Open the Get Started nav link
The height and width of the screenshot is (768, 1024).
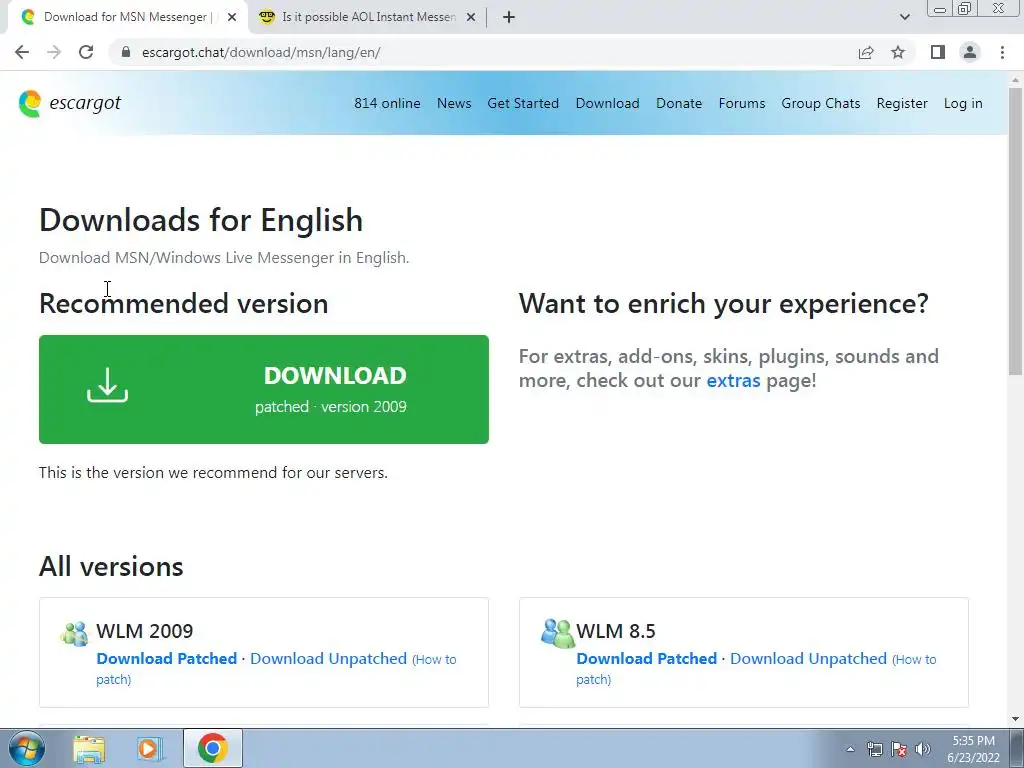click(523, 103)
